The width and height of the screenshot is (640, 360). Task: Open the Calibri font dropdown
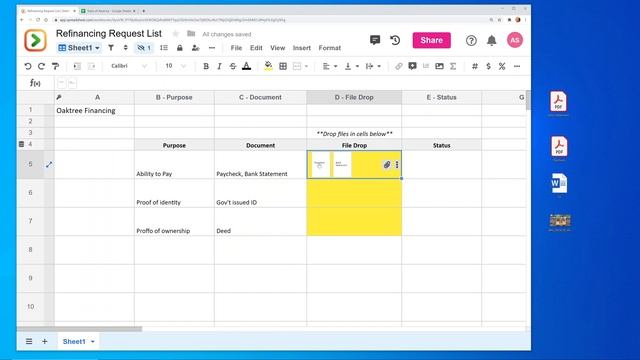[x=129, y=66]
